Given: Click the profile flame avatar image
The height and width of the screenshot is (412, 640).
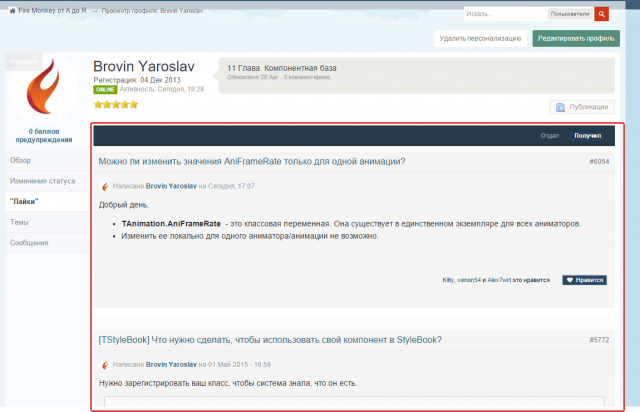Looking at the screenshot, I should pos(43,87).
